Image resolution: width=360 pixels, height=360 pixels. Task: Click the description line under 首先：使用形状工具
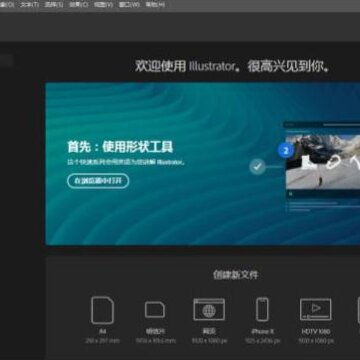(x=126, y=162)
